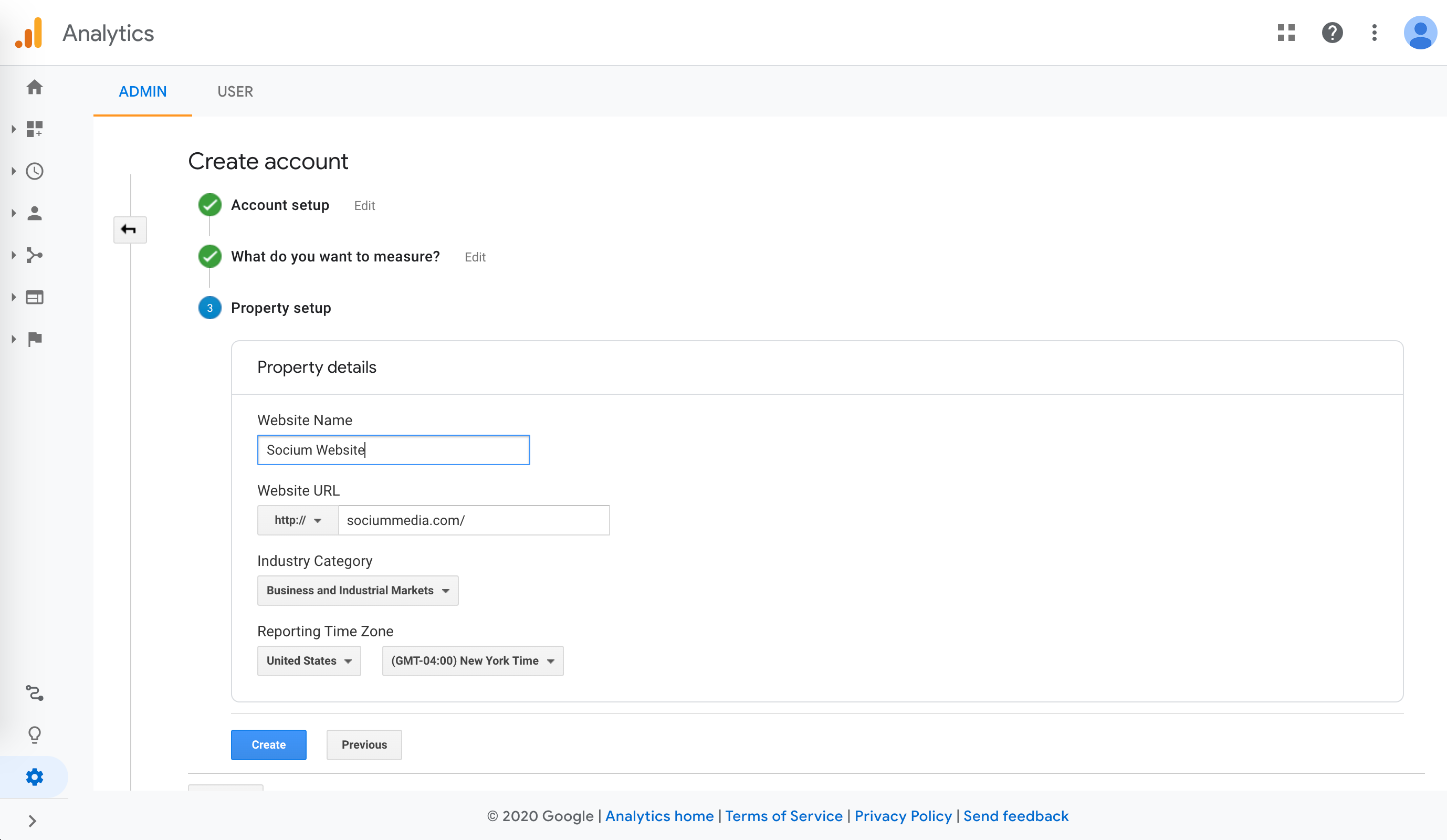Open the three-dot more options menu
Viewport: 1447px width, 840px height.
(1375, 33)
